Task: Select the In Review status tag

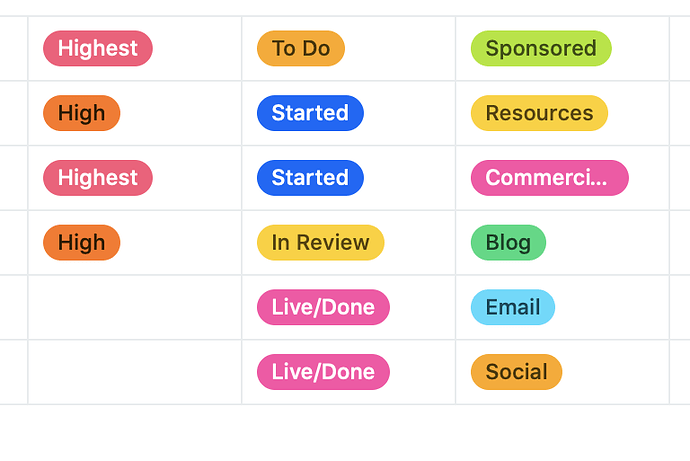Action: coord(320,242)
